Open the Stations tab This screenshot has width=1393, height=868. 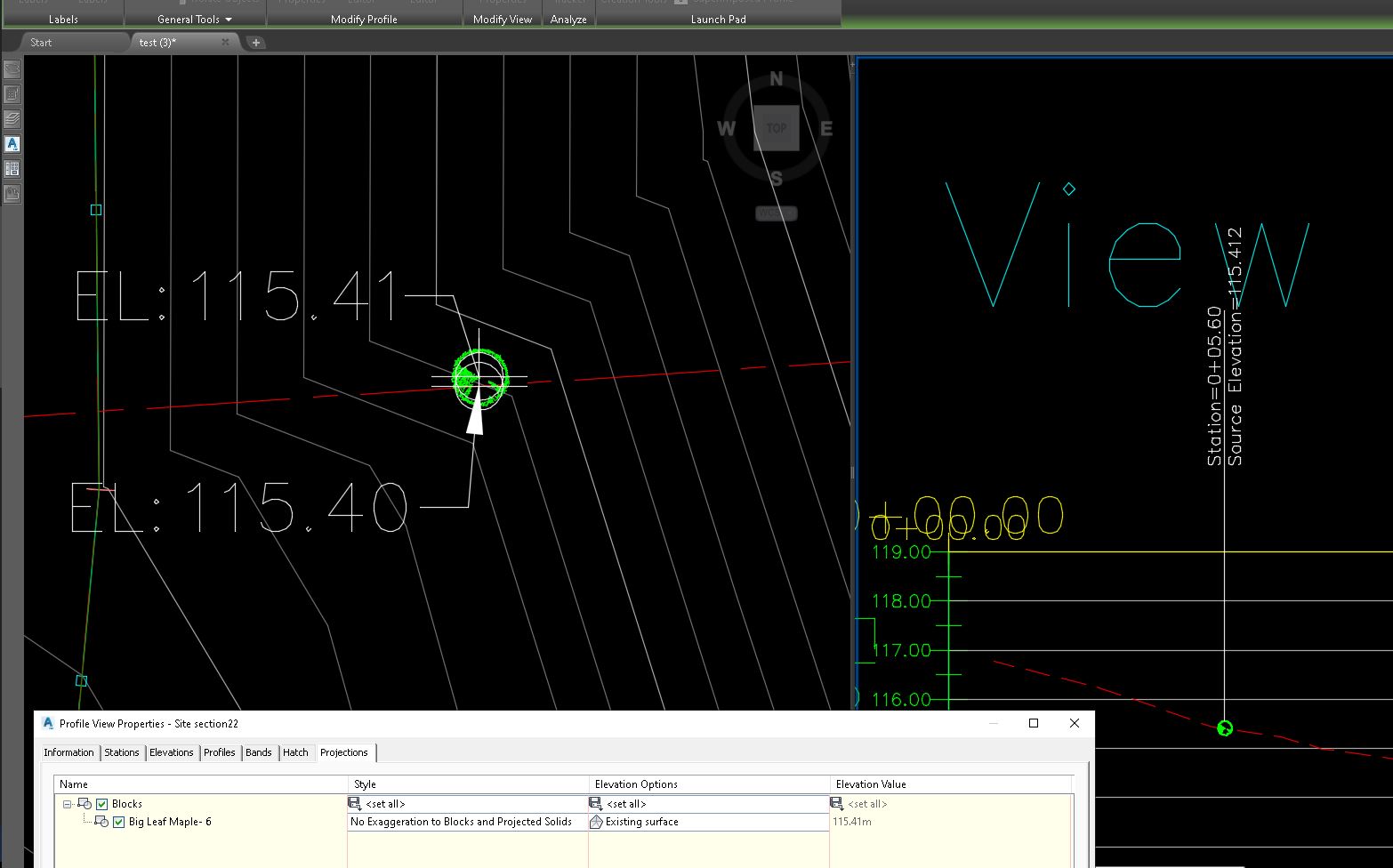(x=121, y=752)
